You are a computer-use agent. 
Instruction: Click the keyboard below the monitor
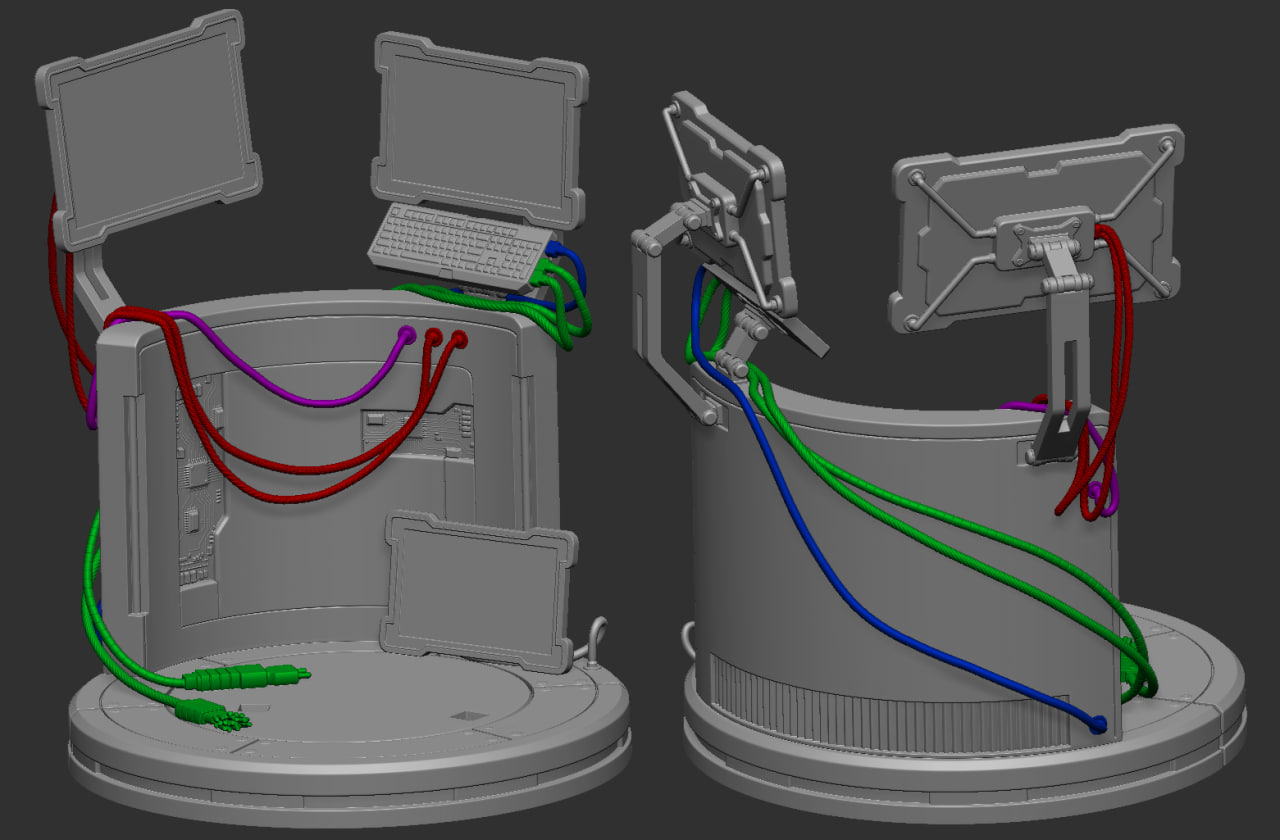coord(457,247)
